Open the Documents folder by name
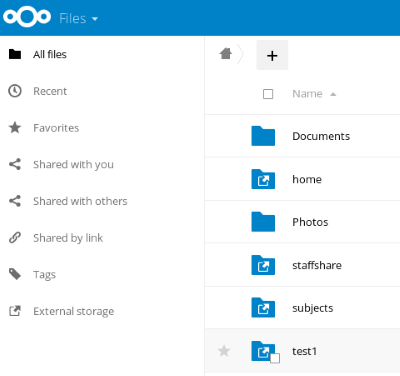The image size is (400, 376). 321,136
